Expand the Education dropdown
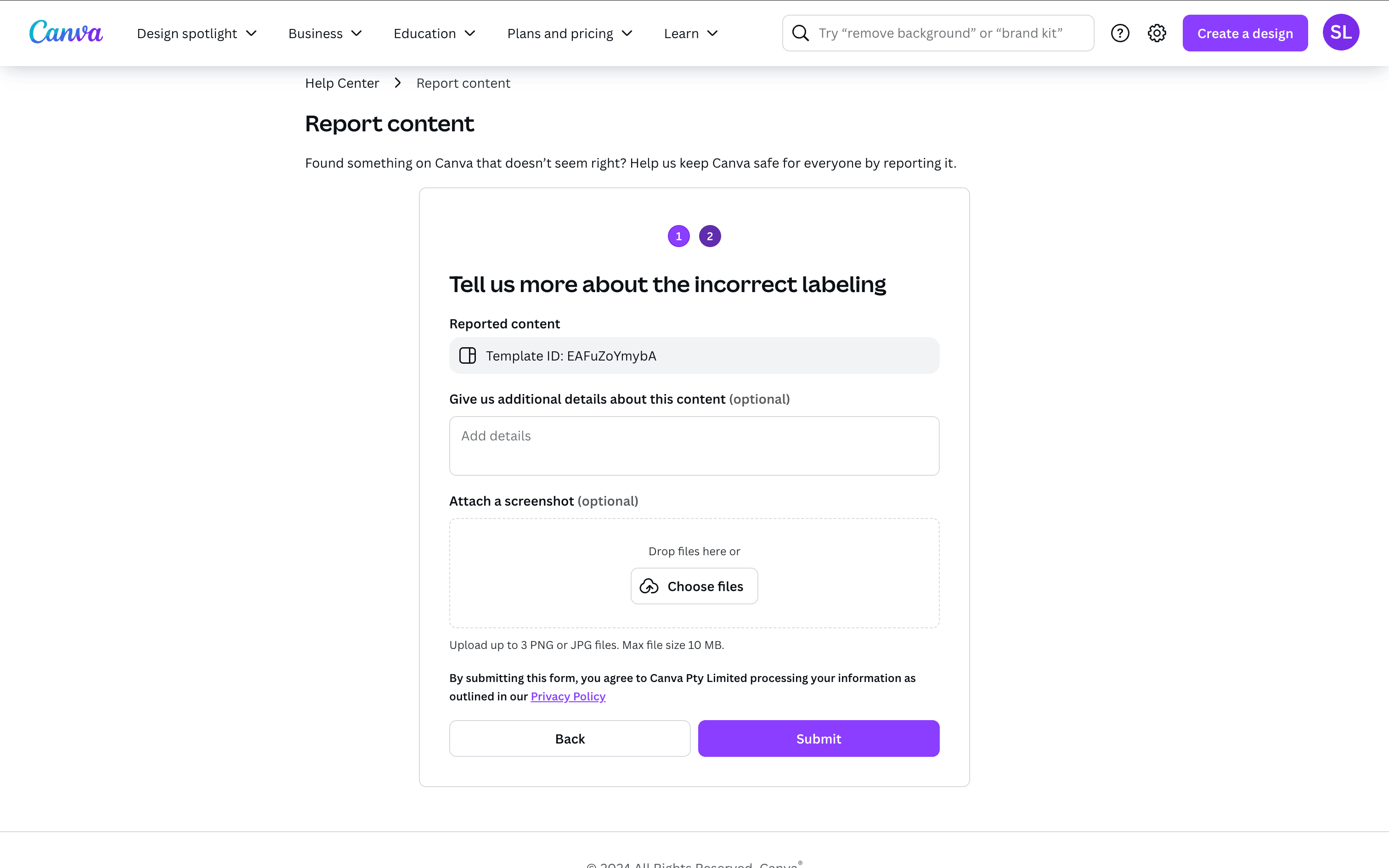 (x=435, y=33)
